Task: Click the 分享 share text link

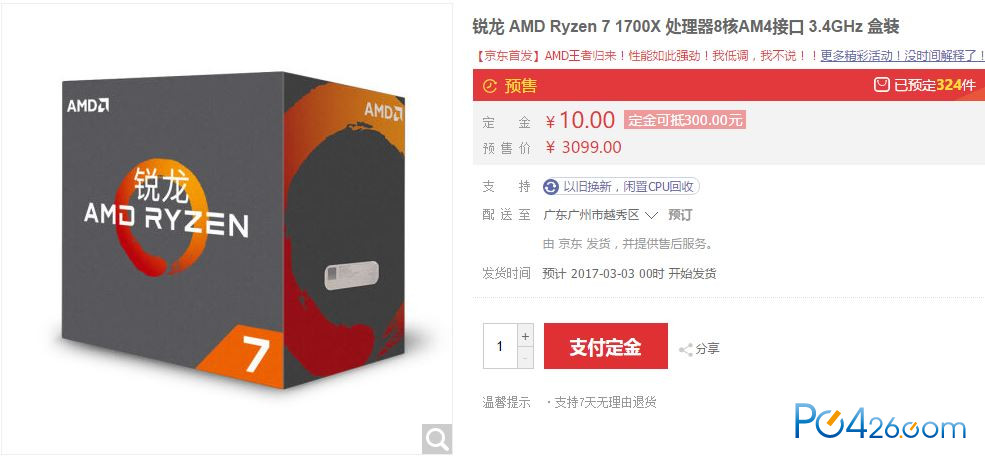Action: click(x=707, y=349)
